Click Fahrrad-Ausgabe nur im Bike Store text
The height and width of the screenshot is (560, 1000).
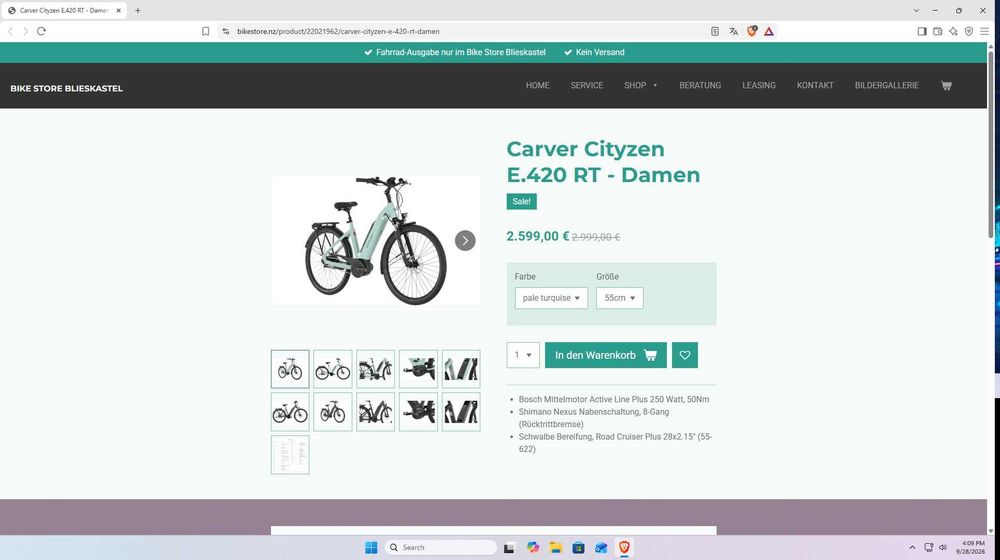coord(460,52)
